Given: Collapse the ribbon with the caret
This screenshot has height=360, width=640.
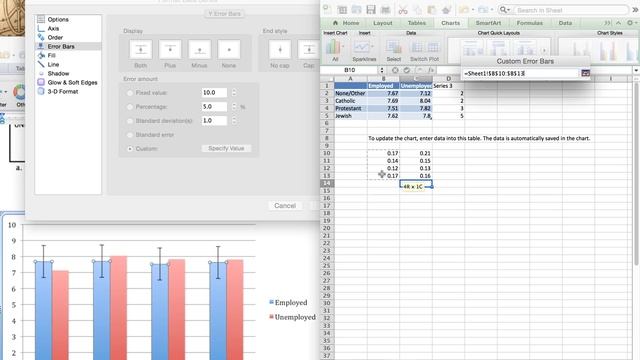Looking at the screenshot, I should 618,23.
